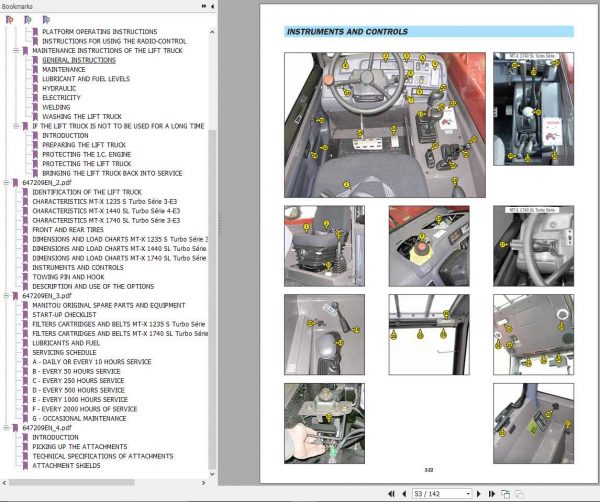600x502 pixels.
Task: Select CHARACTERISTICS MT-X 1440 SL Turbo bookmark
Action: click(106, 211)
